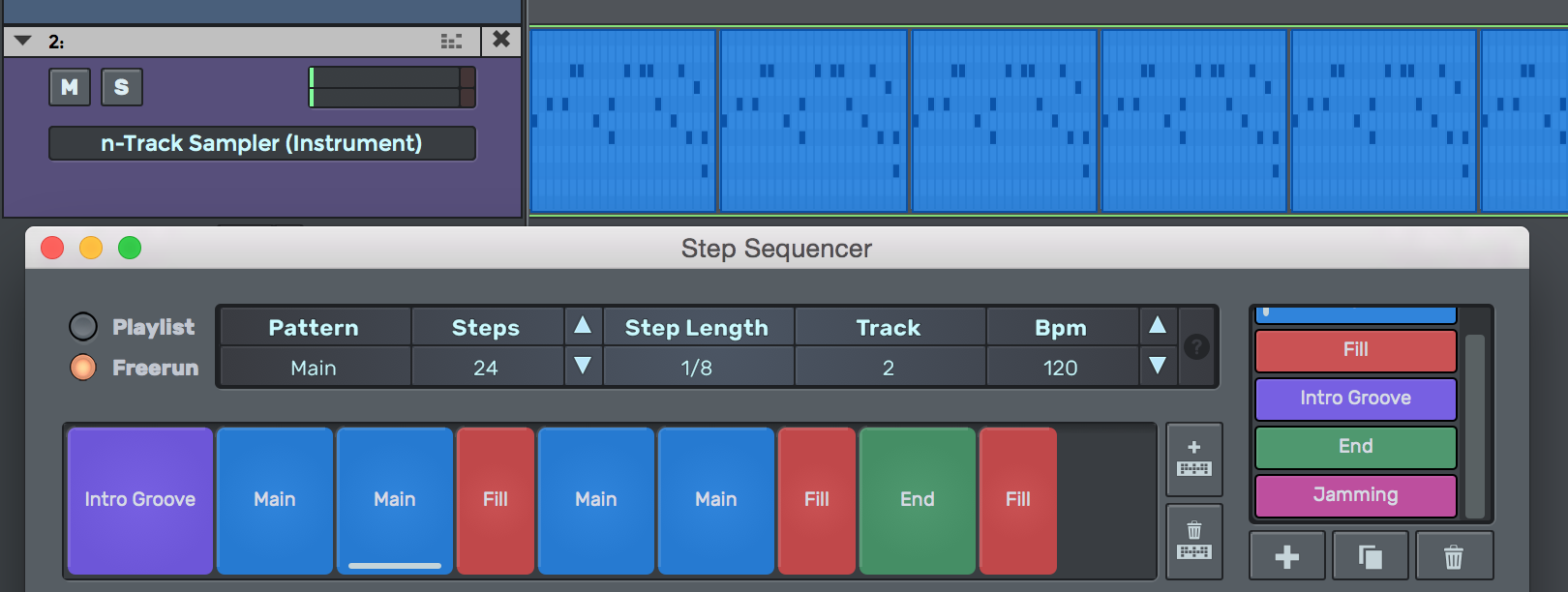
Task: Open the Step Length 1/8 value
Action: (697, 368)
